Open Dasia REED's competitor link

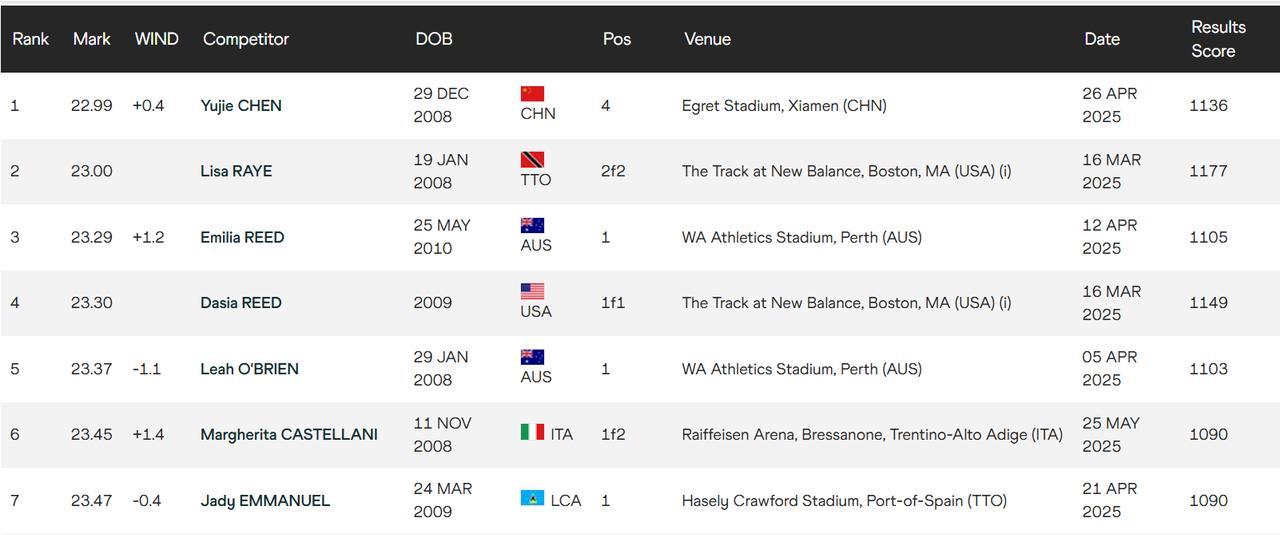241,303
